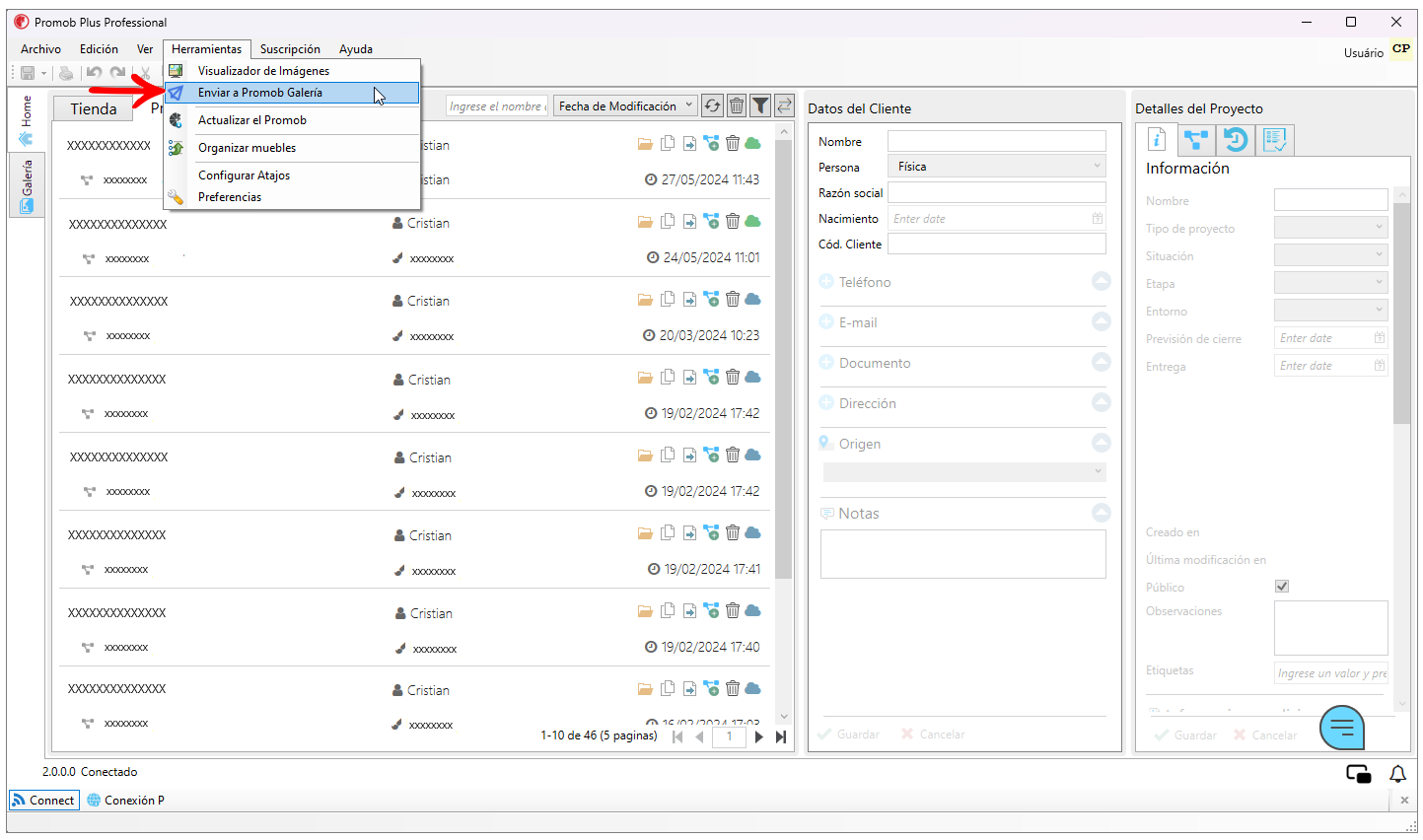
Task: Click copy icon for 27/05/2024 11:43 project
Action: [x=668, y=143]
